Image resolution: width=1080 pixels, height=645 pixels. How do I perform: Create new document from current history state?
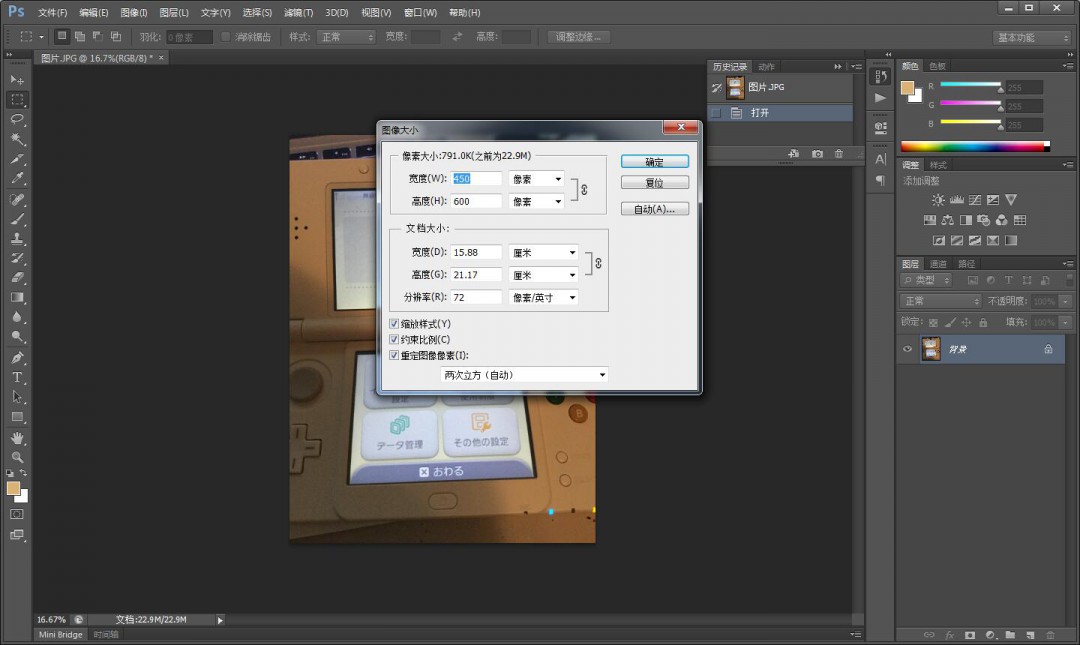click(x=793, y=154)
